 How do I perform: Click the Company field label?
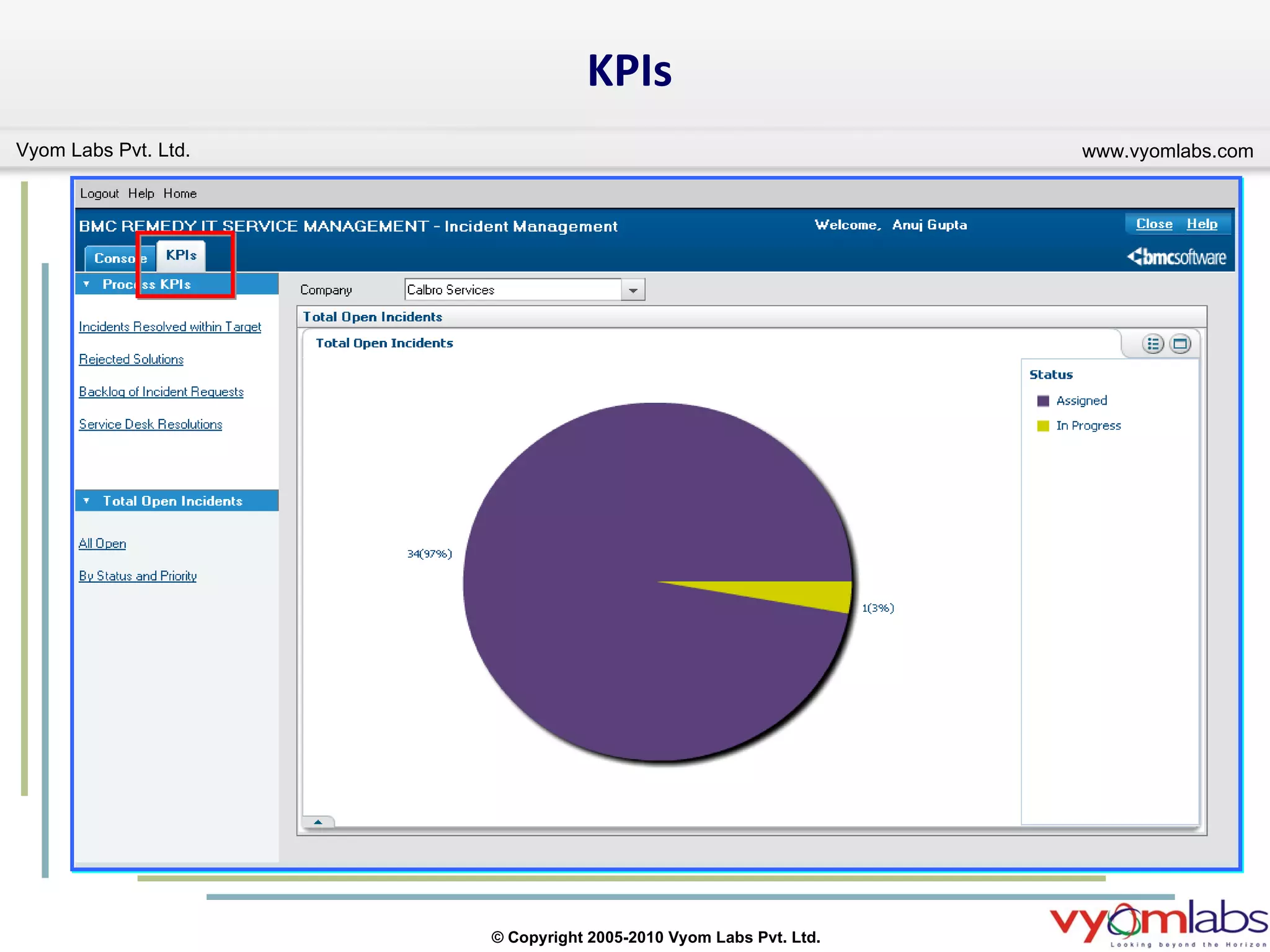point(326,290)
